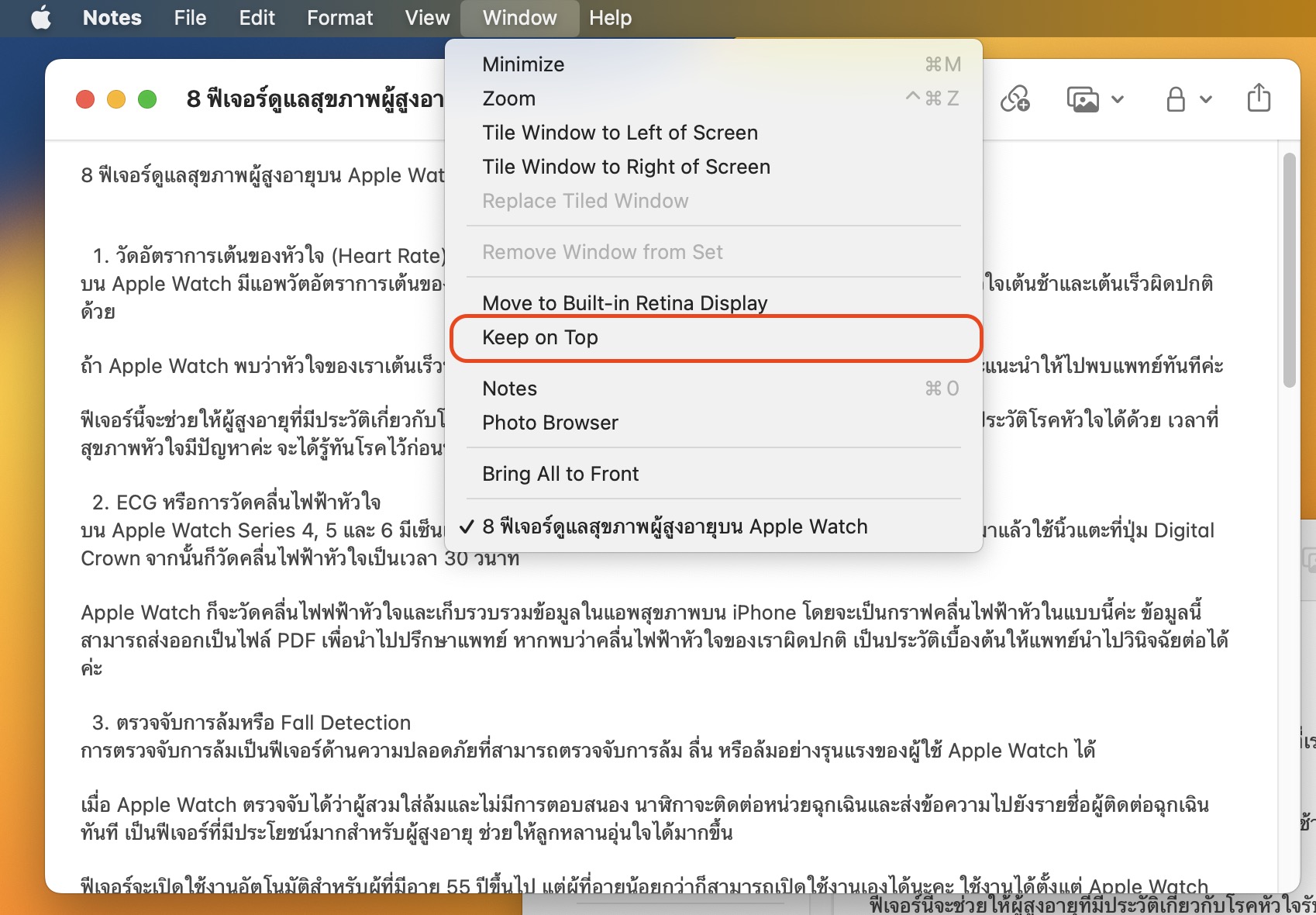Click the photo media icon in toolbar
1316x915 pixels.
[x=1083, y=99]
